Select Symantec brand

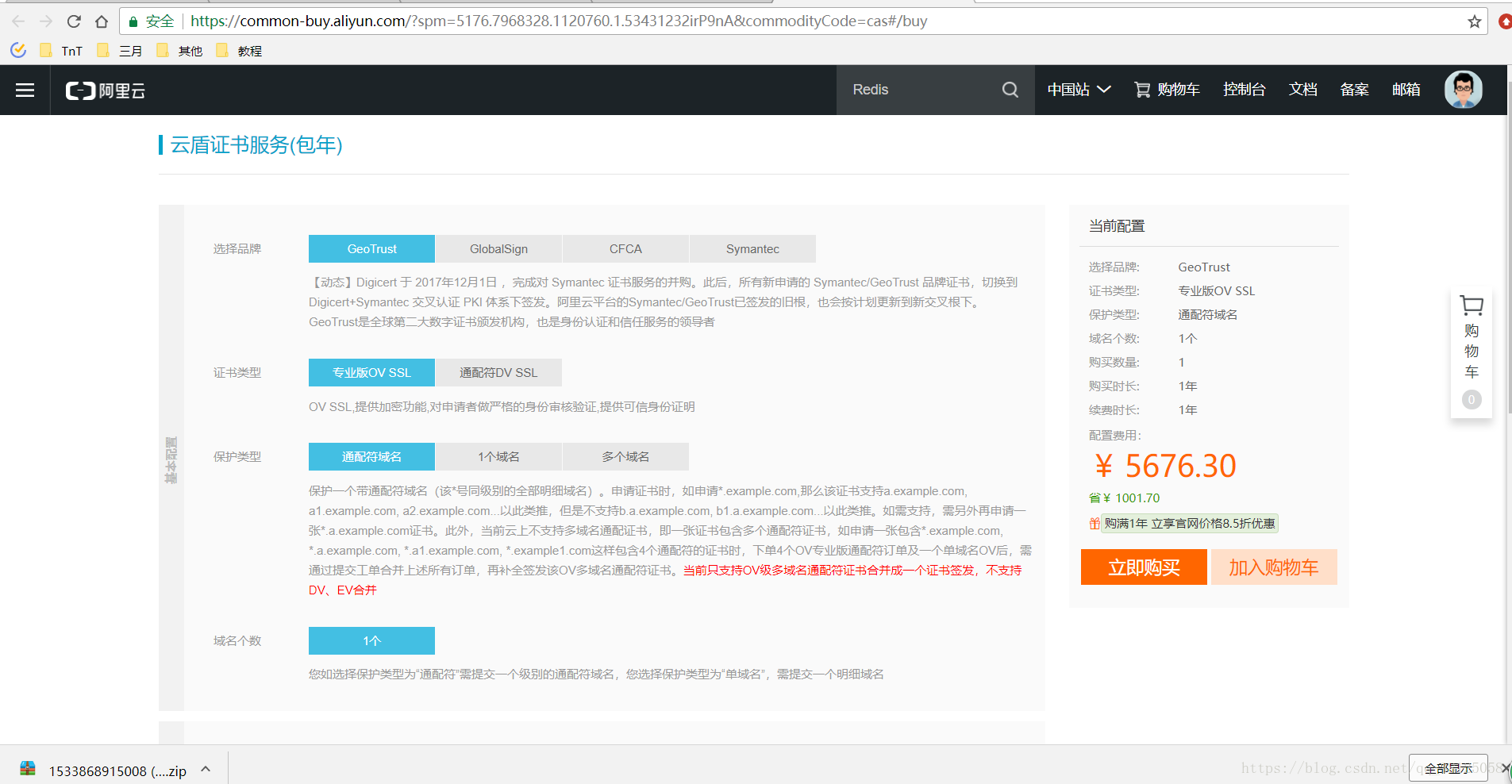752,248
